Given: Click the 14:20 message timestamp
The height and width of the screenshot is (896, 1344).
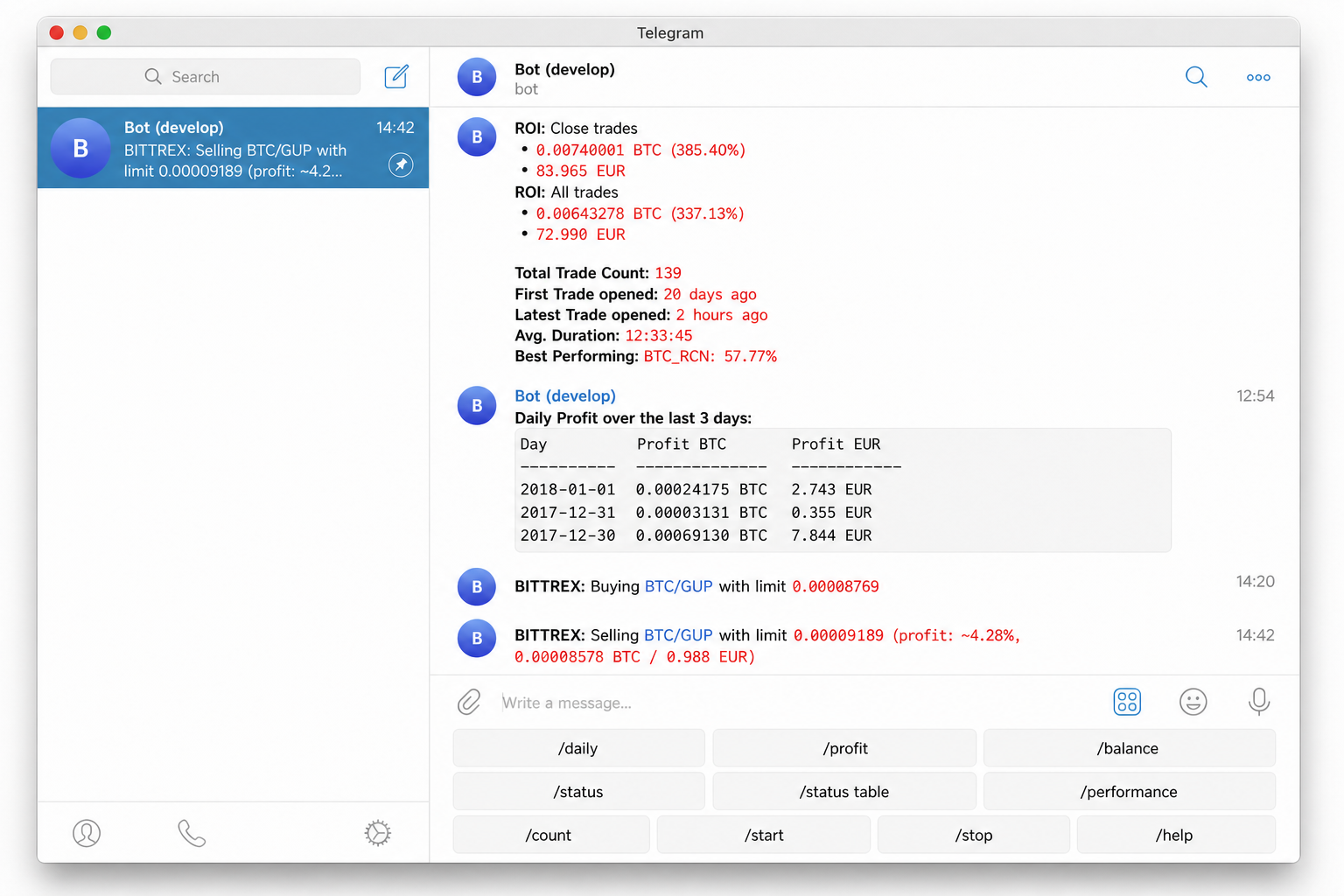Looking at the screenshot, I should tap(1255, 581).
